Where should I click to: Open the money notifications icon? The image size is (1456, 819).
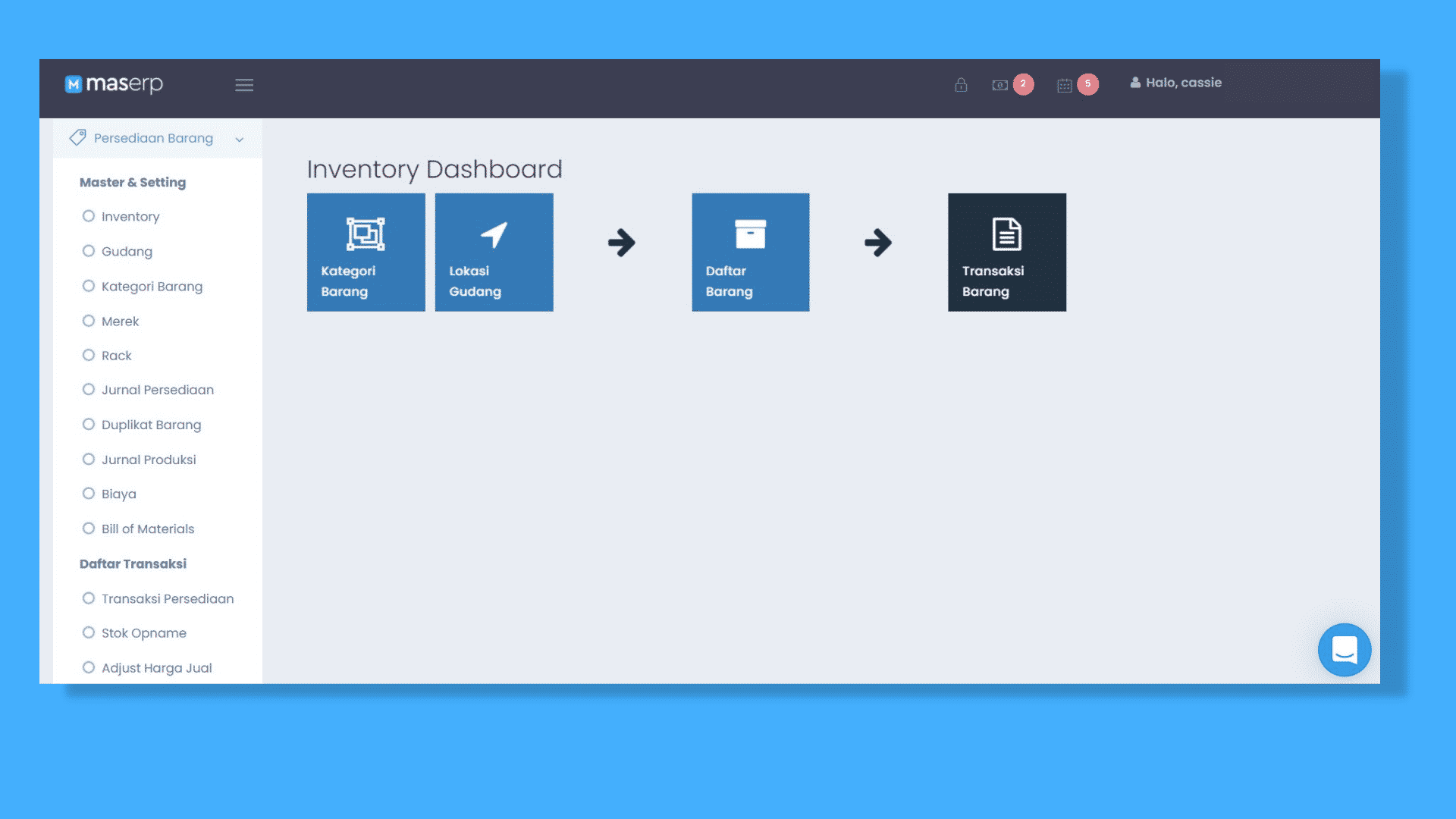pyautogui.click(x=1000, y=85)
